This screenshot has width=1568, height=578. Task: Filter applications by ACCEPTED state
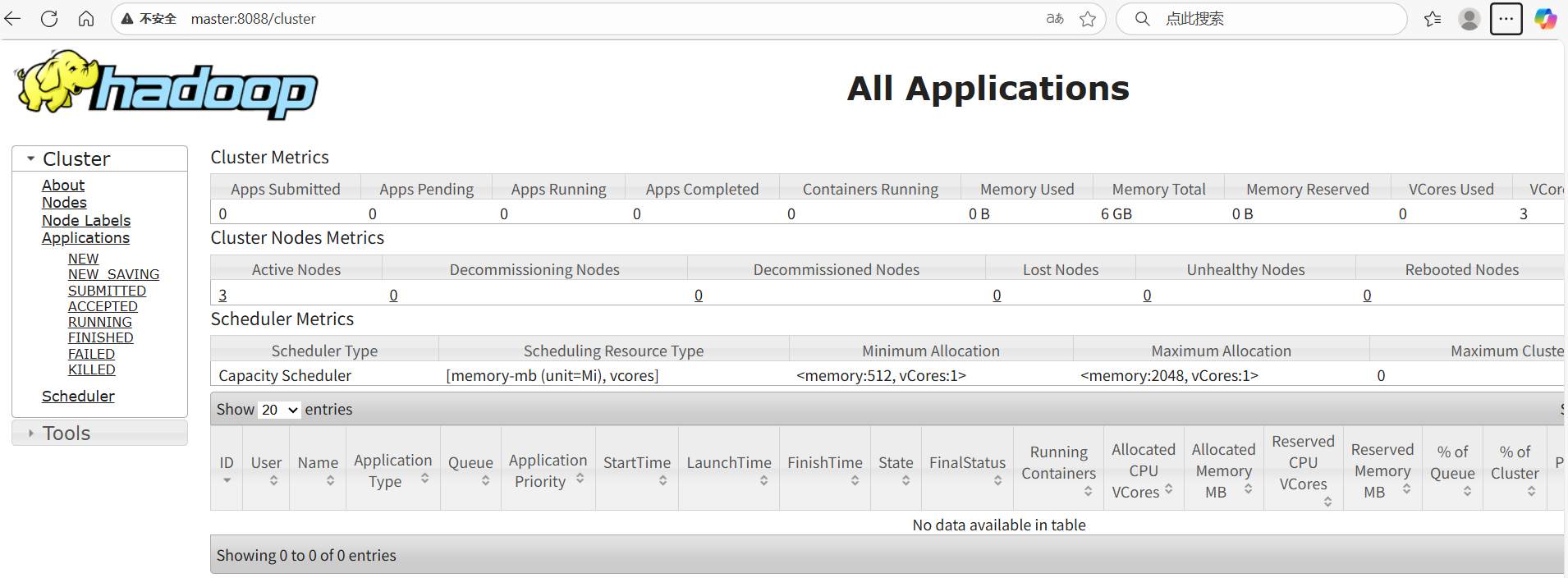[103, 306]
